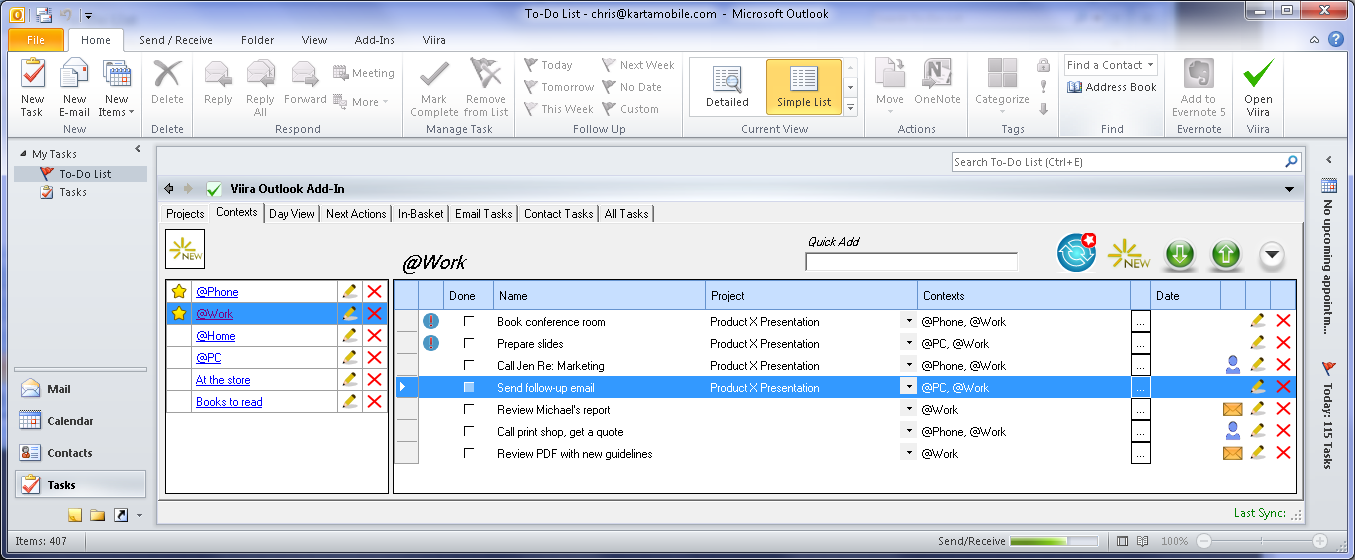Check Done for Send follow-up email

[469, 387]
